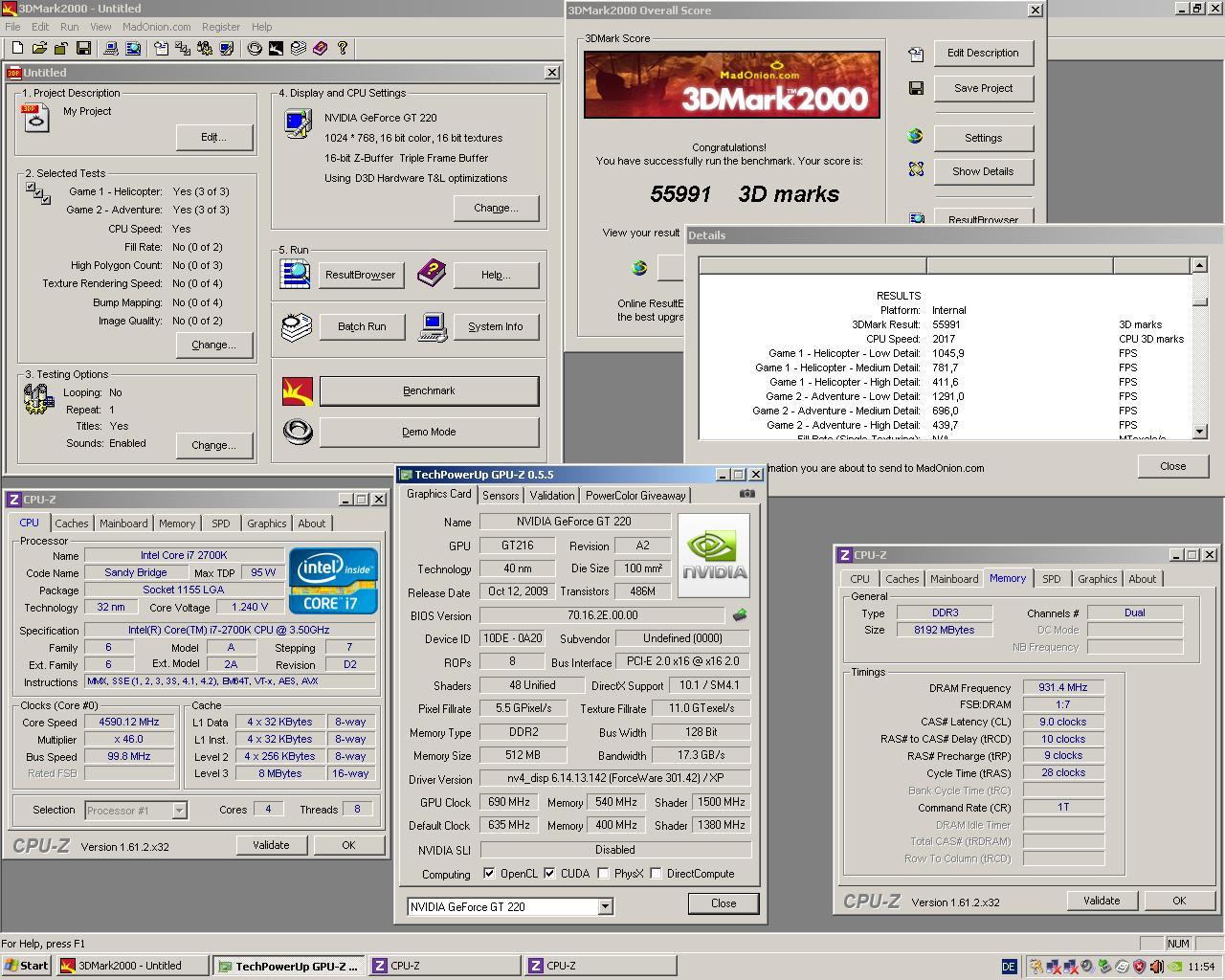Click the yellow question mark toolbar icon
The height and width of the screenshot is (980, 1225).
click(x=342, y=48)
